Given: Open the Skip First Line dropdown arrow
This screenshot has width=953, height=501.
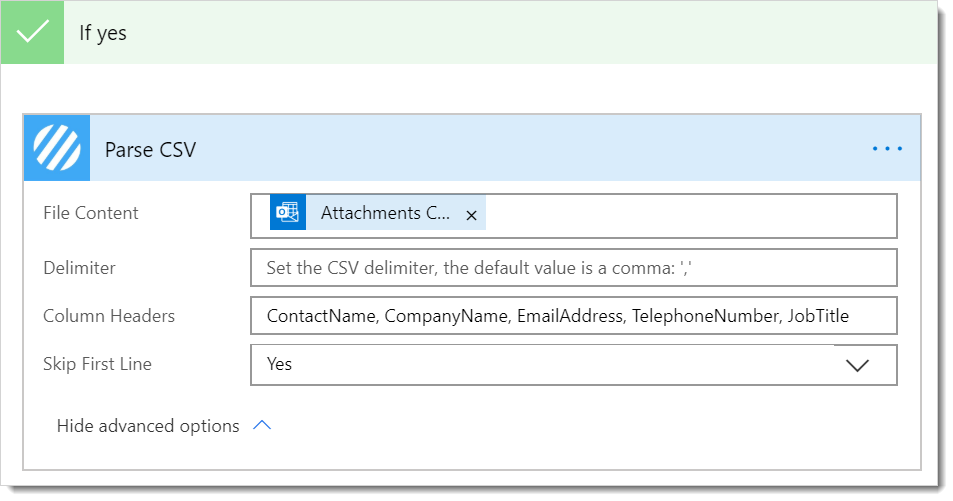Looking at the screenshot, I should click(x=857, y=365).
